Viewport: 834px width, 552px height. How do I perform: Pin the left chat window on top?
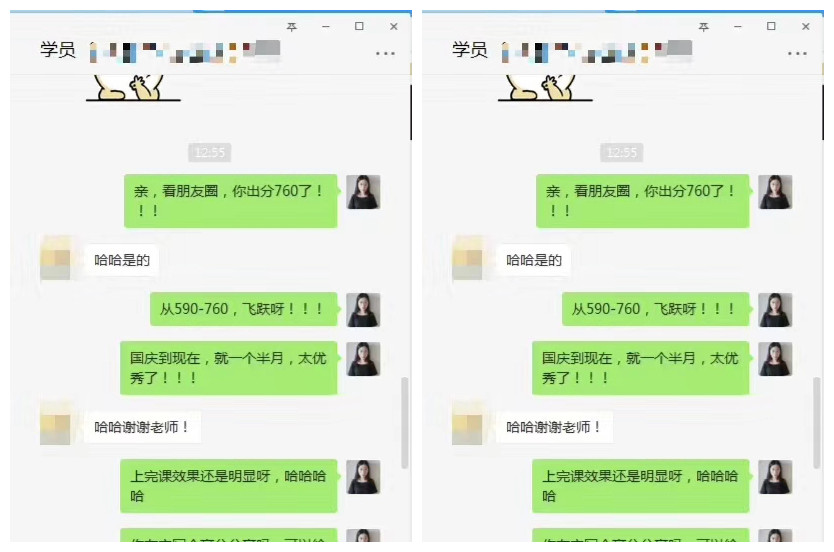point(291,27)
